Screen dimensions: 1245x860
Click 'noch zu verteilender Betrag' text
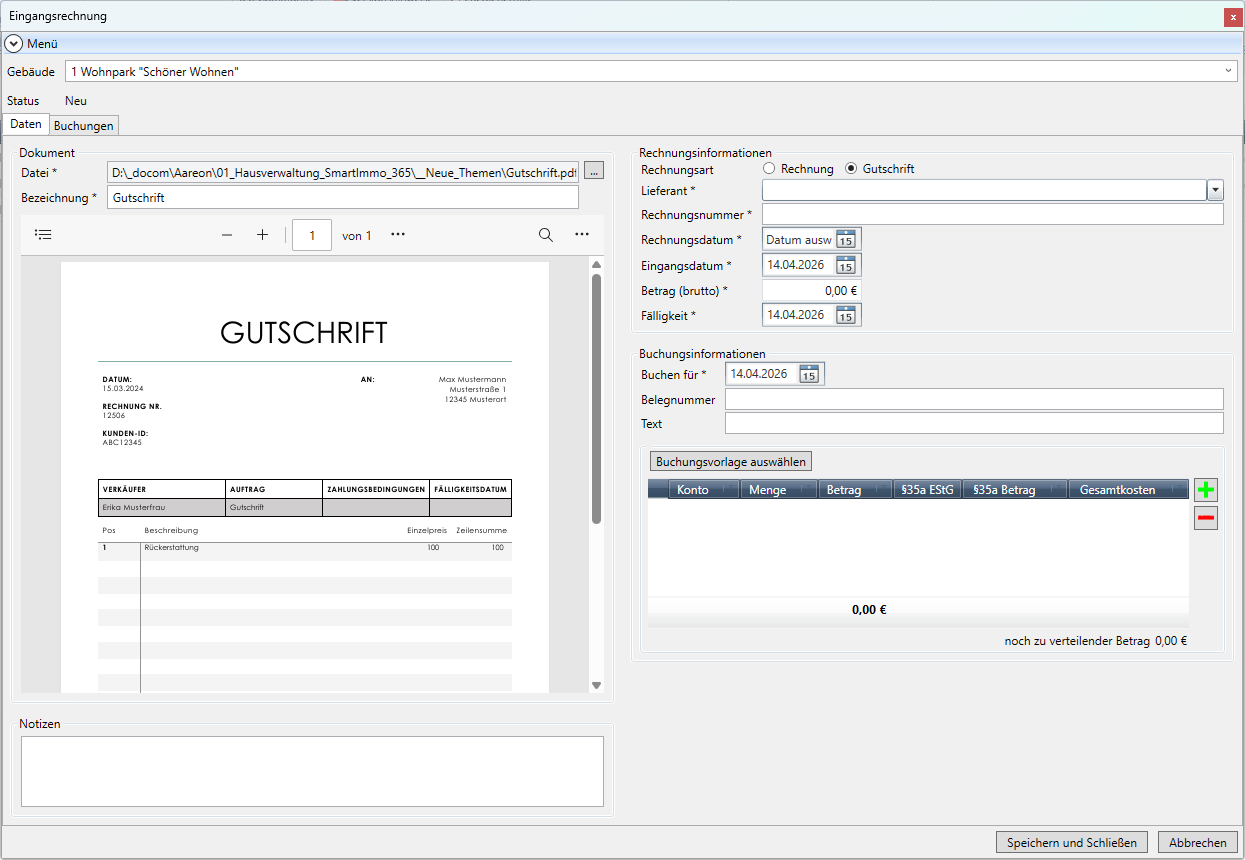click(1077, 641)
